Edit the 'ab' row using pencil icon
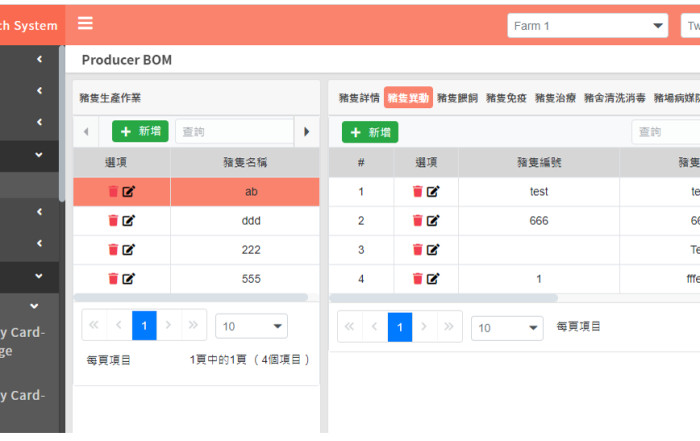Screen dimensions: 700x441 tap(129, 192)
